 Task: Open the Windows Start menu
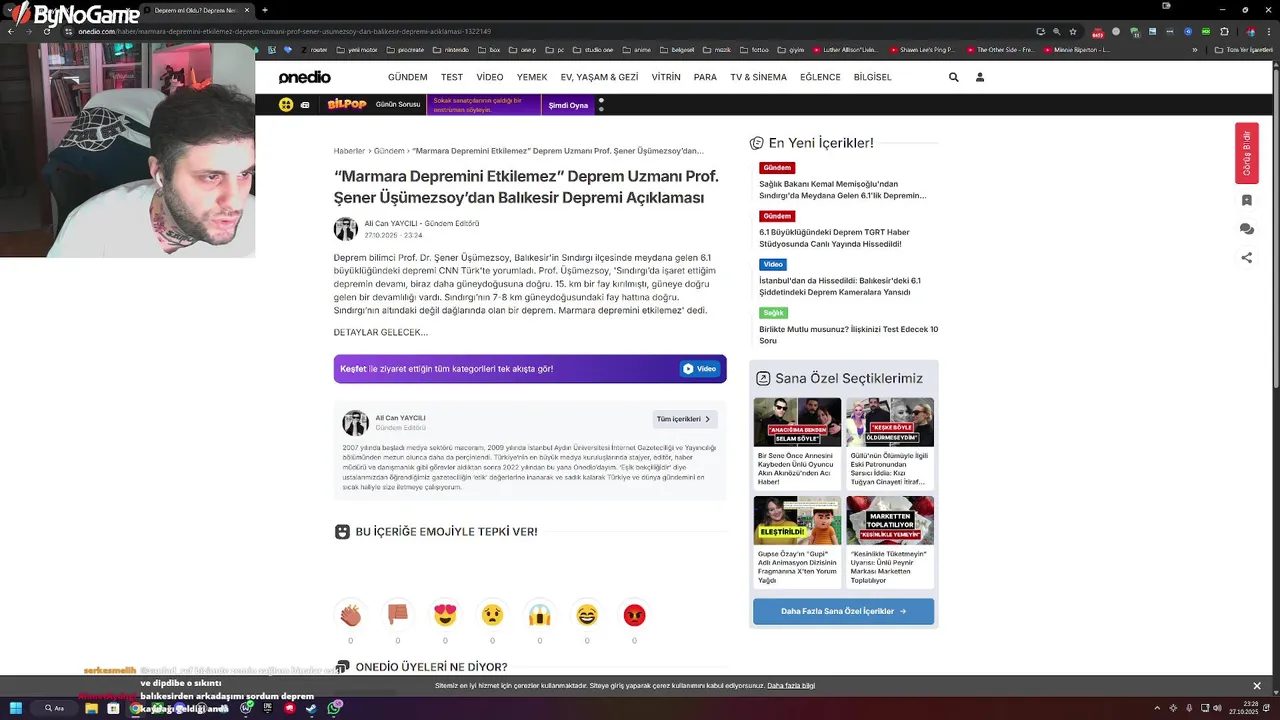(16, 708)
